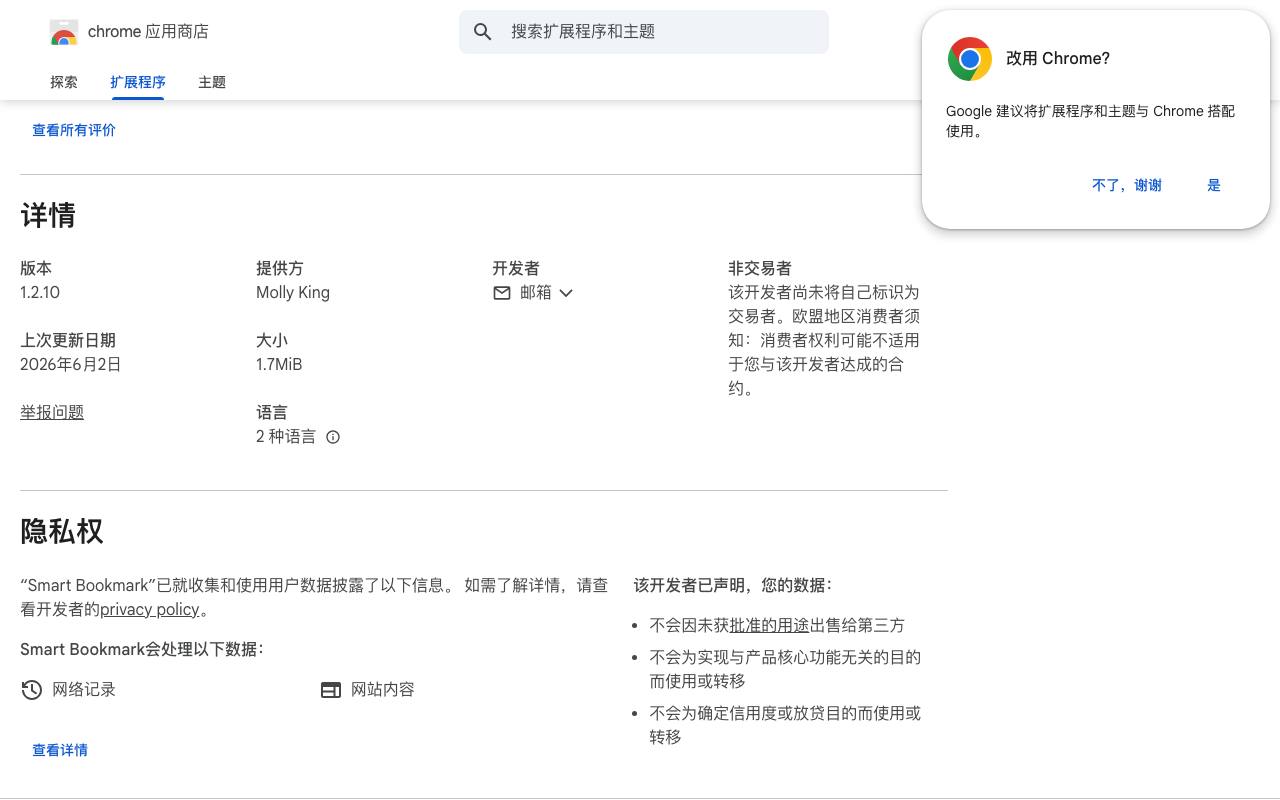
Task: Click the 网络记录 label
Action: pyautogui.click(x=84, y=690)
